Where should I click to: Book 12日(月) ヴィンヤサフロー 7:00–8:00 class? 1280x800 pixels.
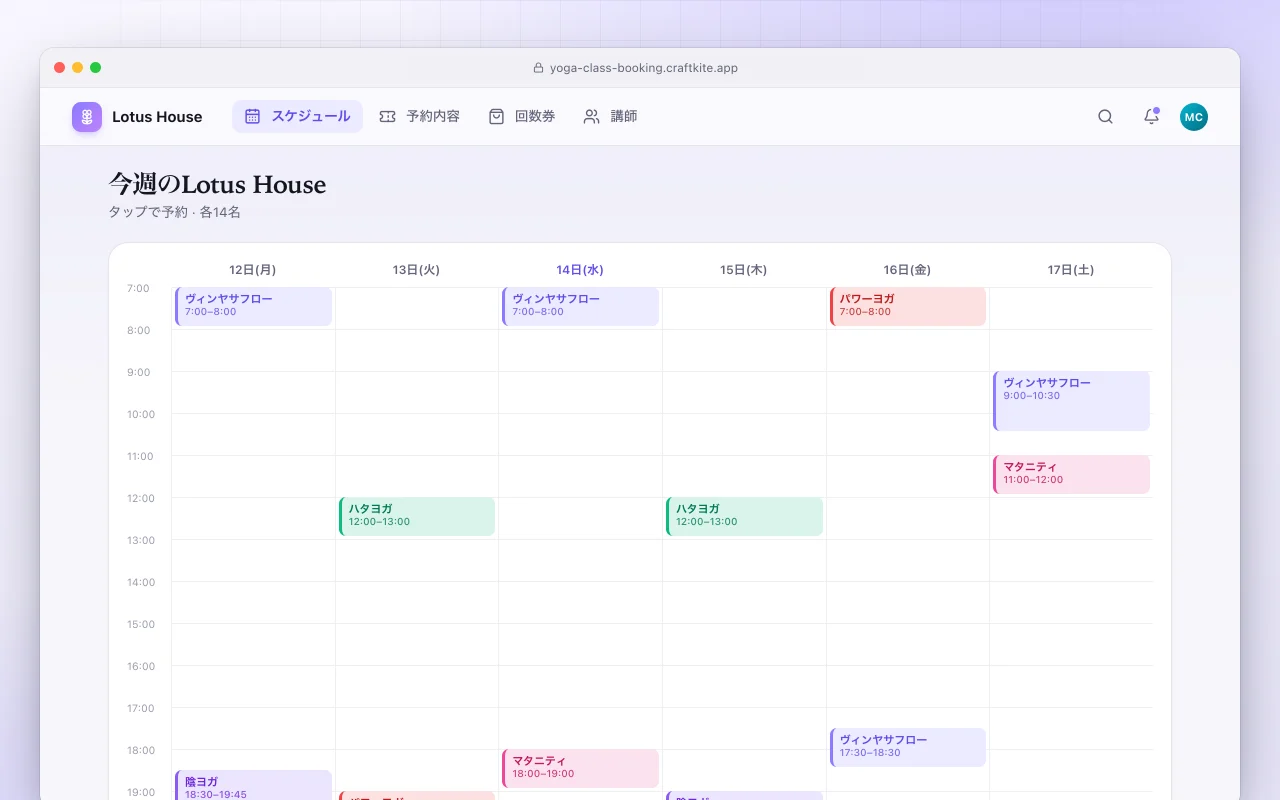point(253,307)
